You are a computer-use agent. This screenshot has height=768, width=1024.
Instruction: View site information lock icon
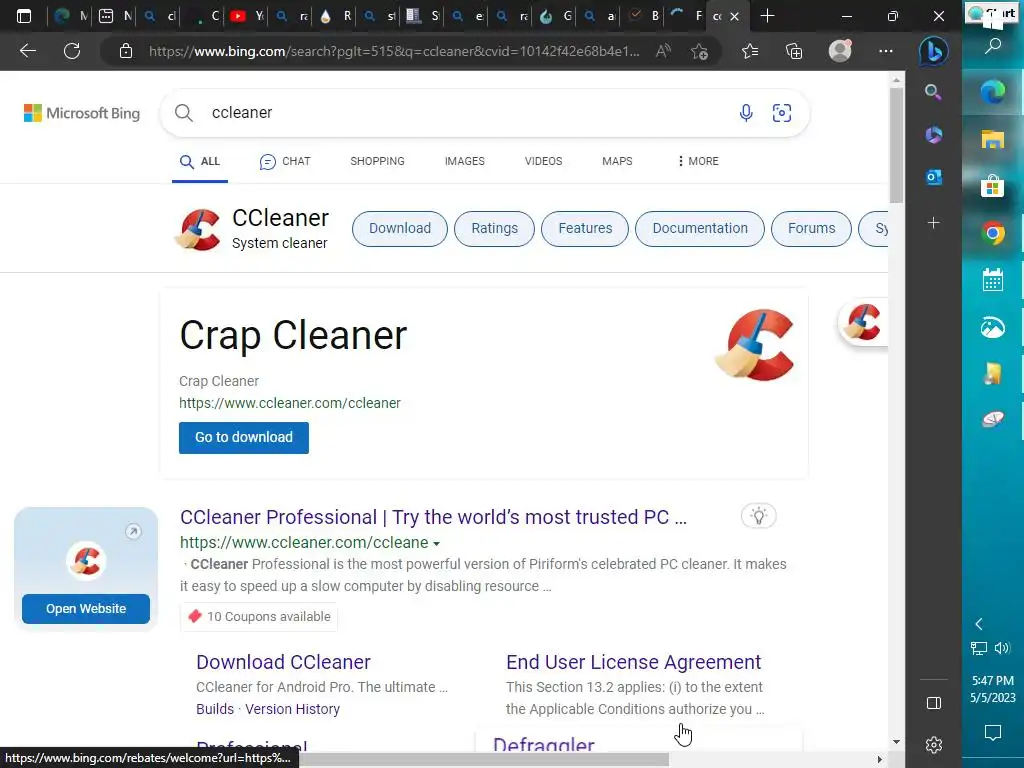(x=126, y=51)
